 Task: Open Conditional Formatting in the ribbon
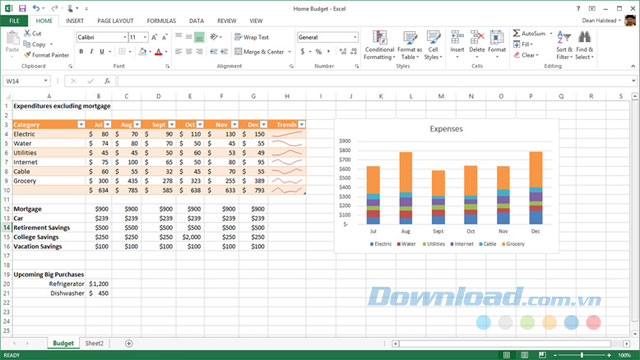pos(380,45)
